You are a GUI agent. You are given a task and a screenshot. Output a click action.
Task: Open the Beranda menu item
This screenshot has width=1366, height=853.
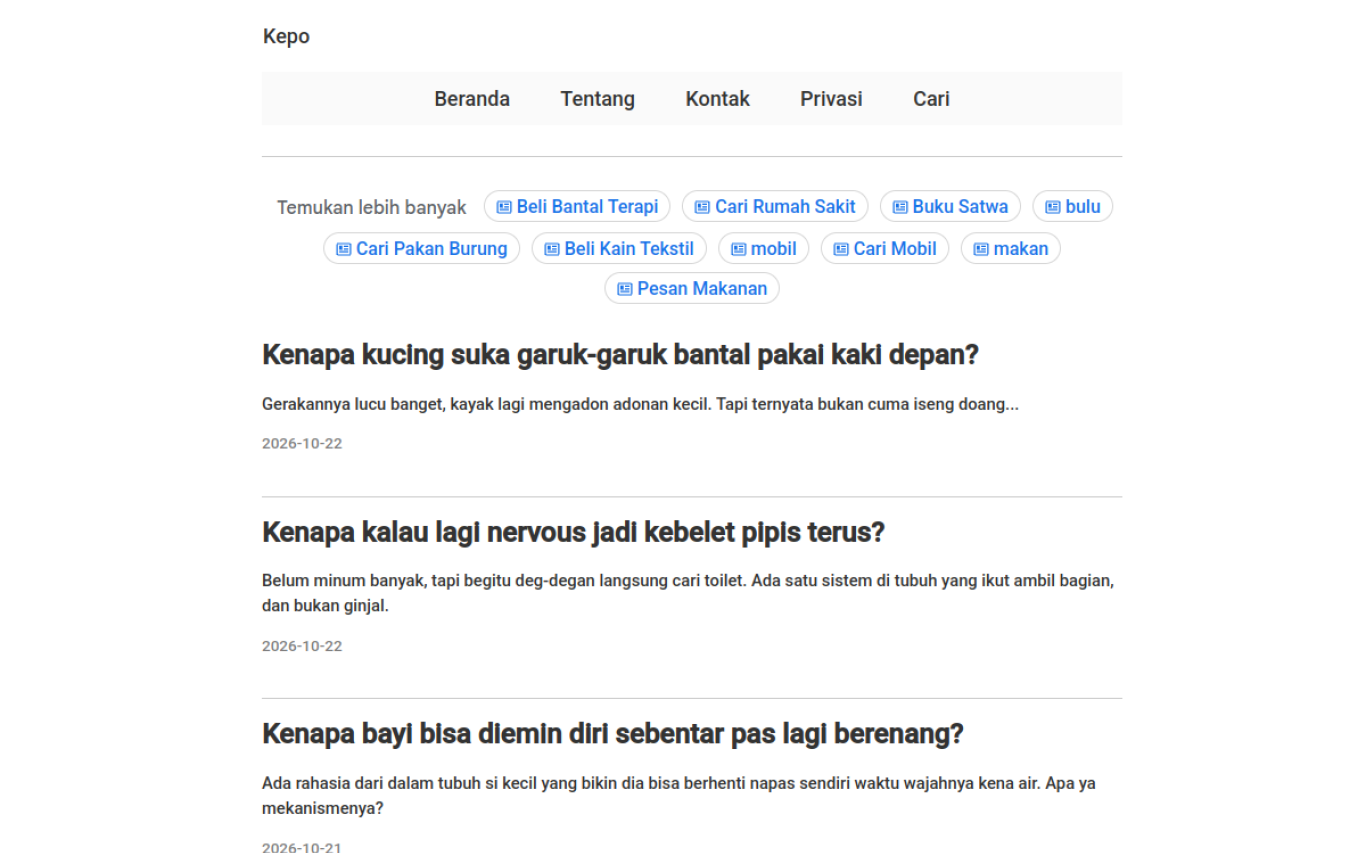click(472, 99)
